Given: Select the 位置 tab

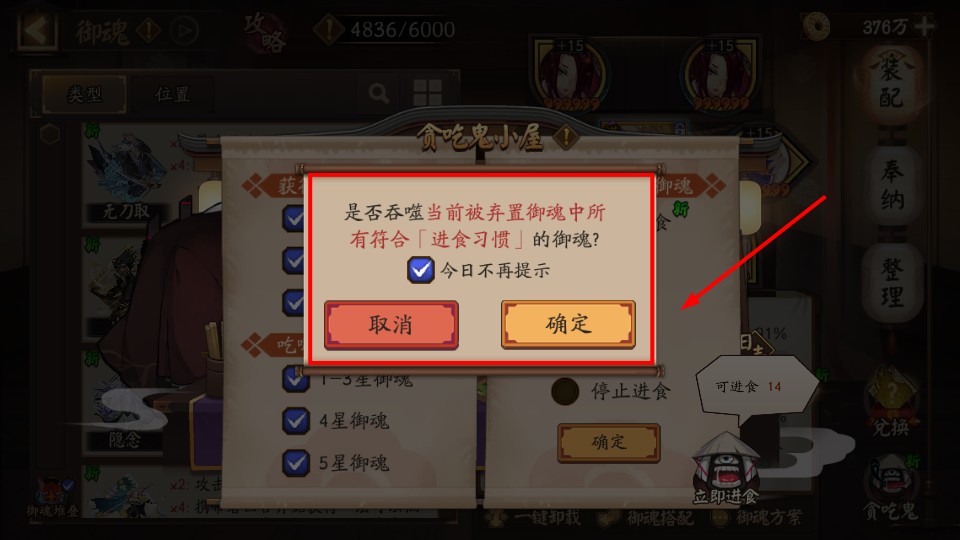Looking at the screenshot, I should (173, 94).
